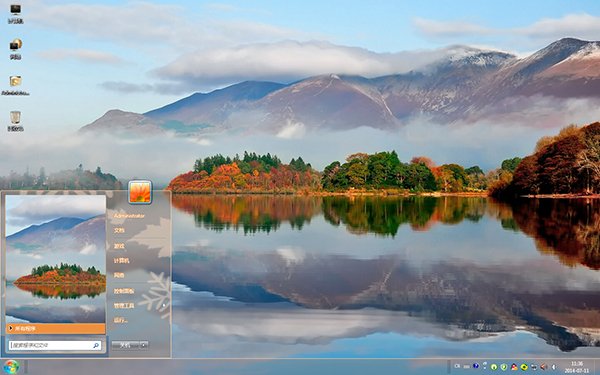Click the magnifier search icon in the Start menu
This screenshot has height=375, width=600.
pyautogui.click(x=96, y=346)
